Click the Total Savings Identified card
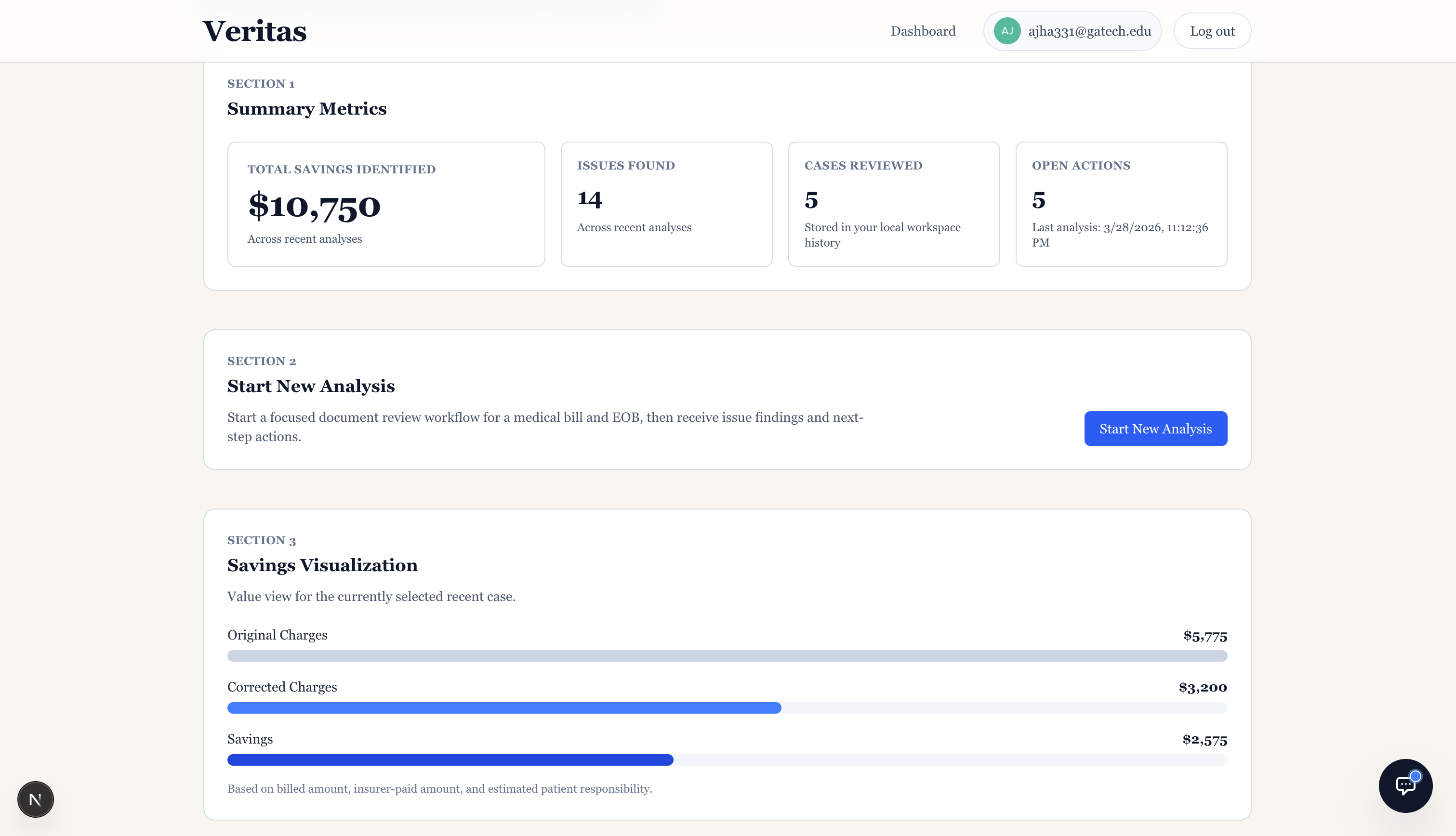 pos(386,204)
